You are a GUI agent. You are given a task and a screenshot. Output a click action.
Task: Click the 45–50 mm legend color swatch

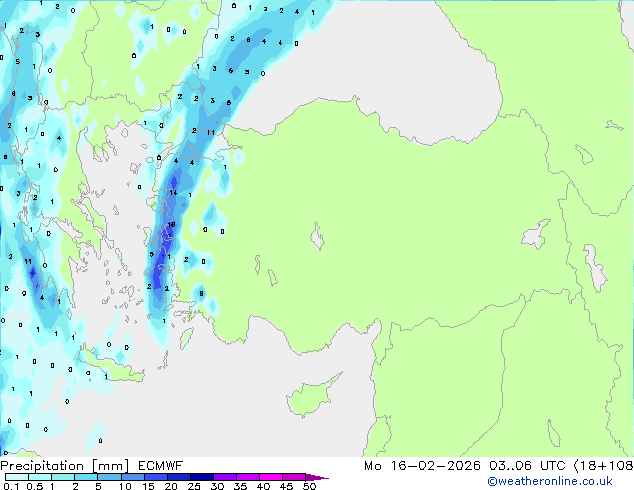tap(294, 477)
